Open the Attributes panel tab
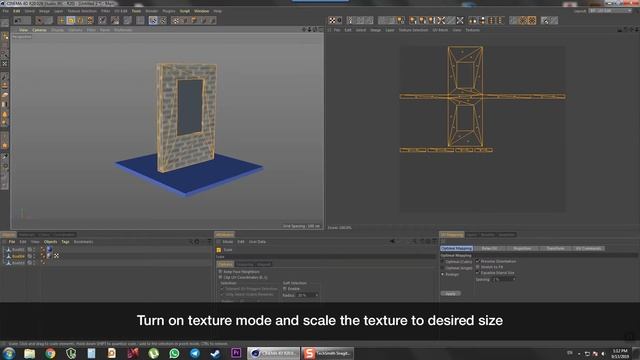 (x=224, y=235)
